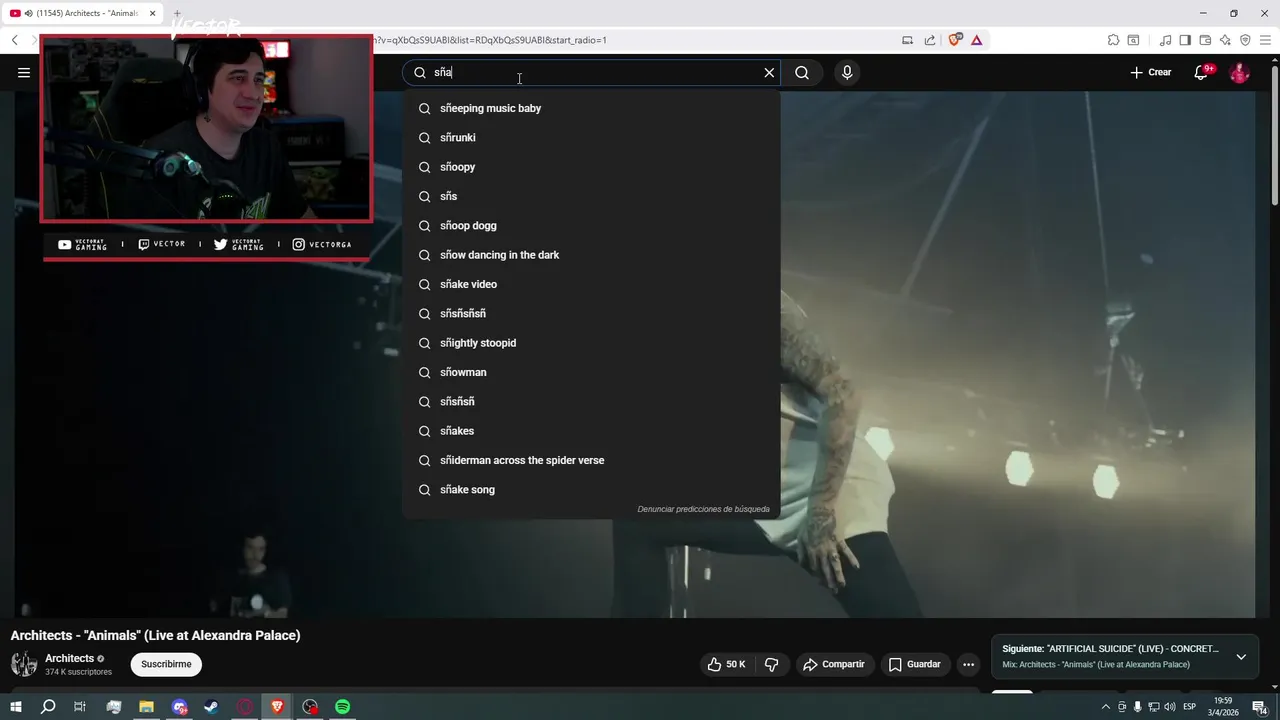The width and height of the screenshot is (1280, 720).
Task: Toggle the browser sidebar panel icon
Action: pyautogui.click(x=1185, y=40)
